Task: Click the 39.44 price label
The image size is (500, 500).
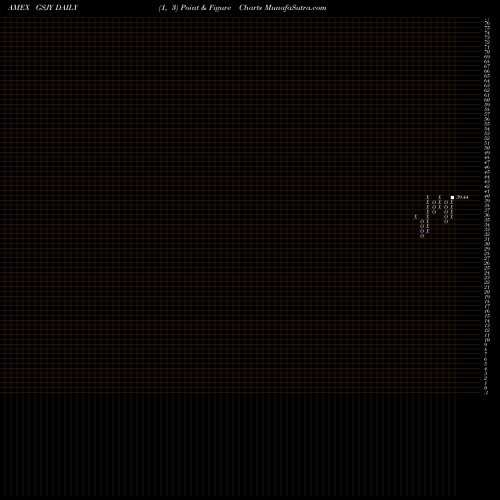Action: [462, 197]
